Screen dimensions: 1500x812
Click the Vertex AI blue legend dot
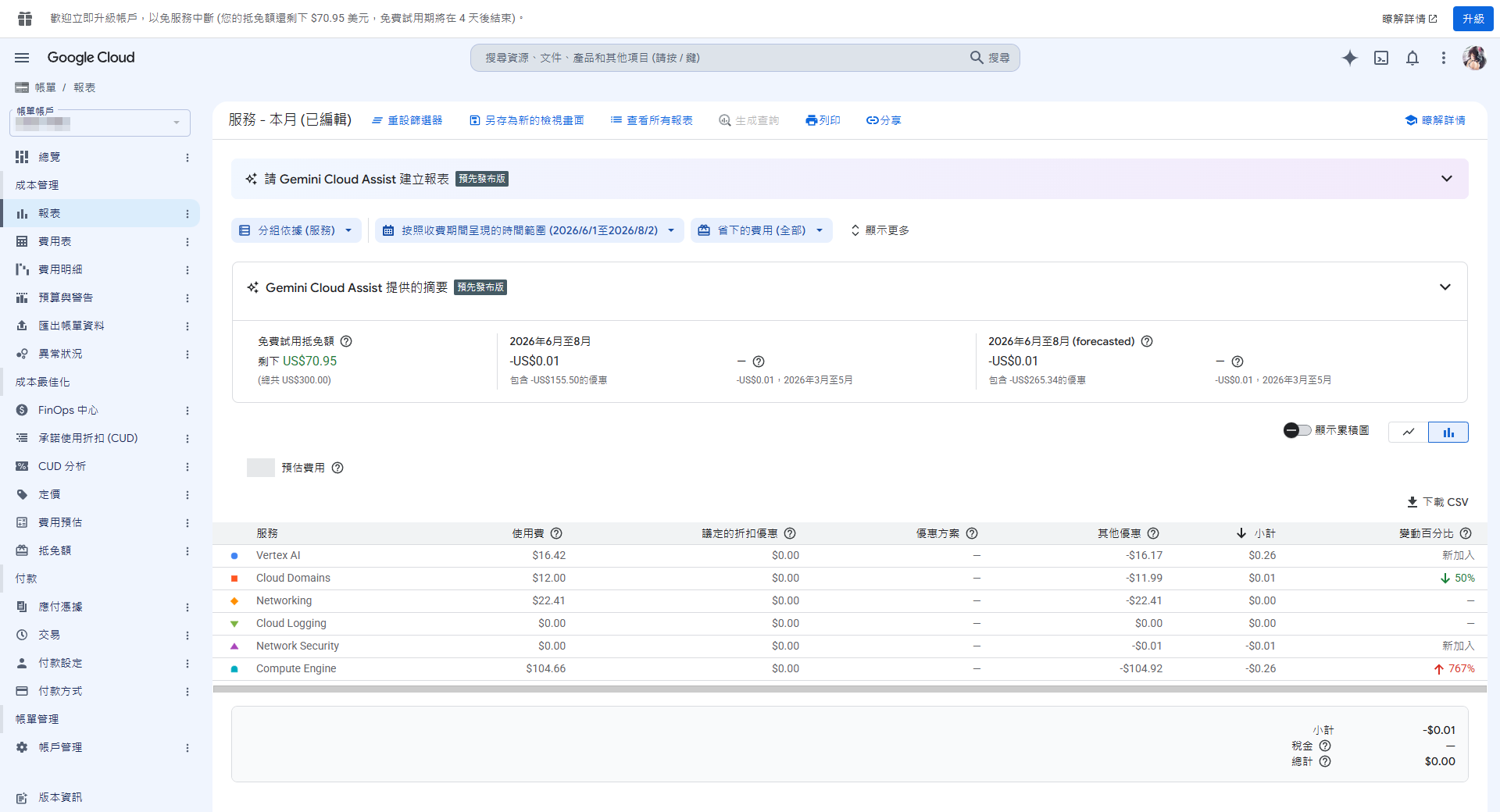(234, 556)
